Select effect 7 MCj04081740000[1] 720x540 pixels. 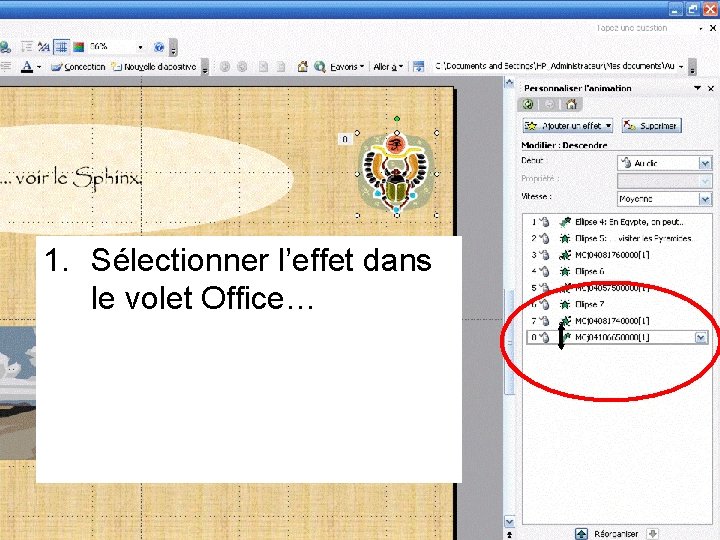[618, 321]
